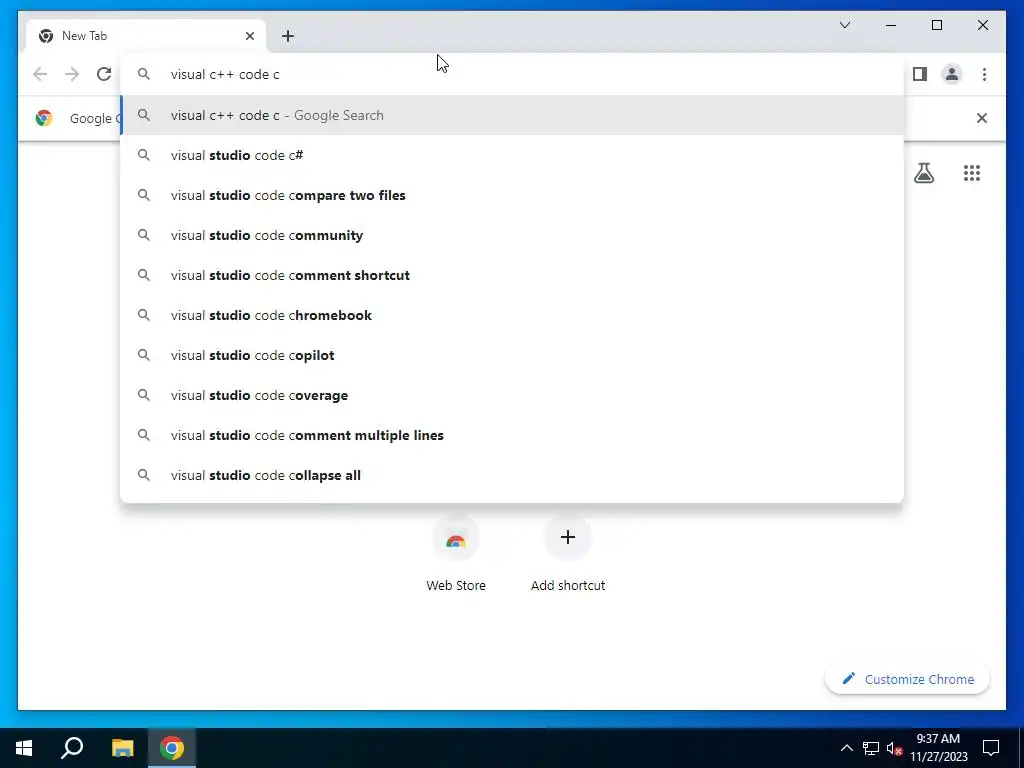
Task: Click the Customize Chrome button
Action: (907, 679)
